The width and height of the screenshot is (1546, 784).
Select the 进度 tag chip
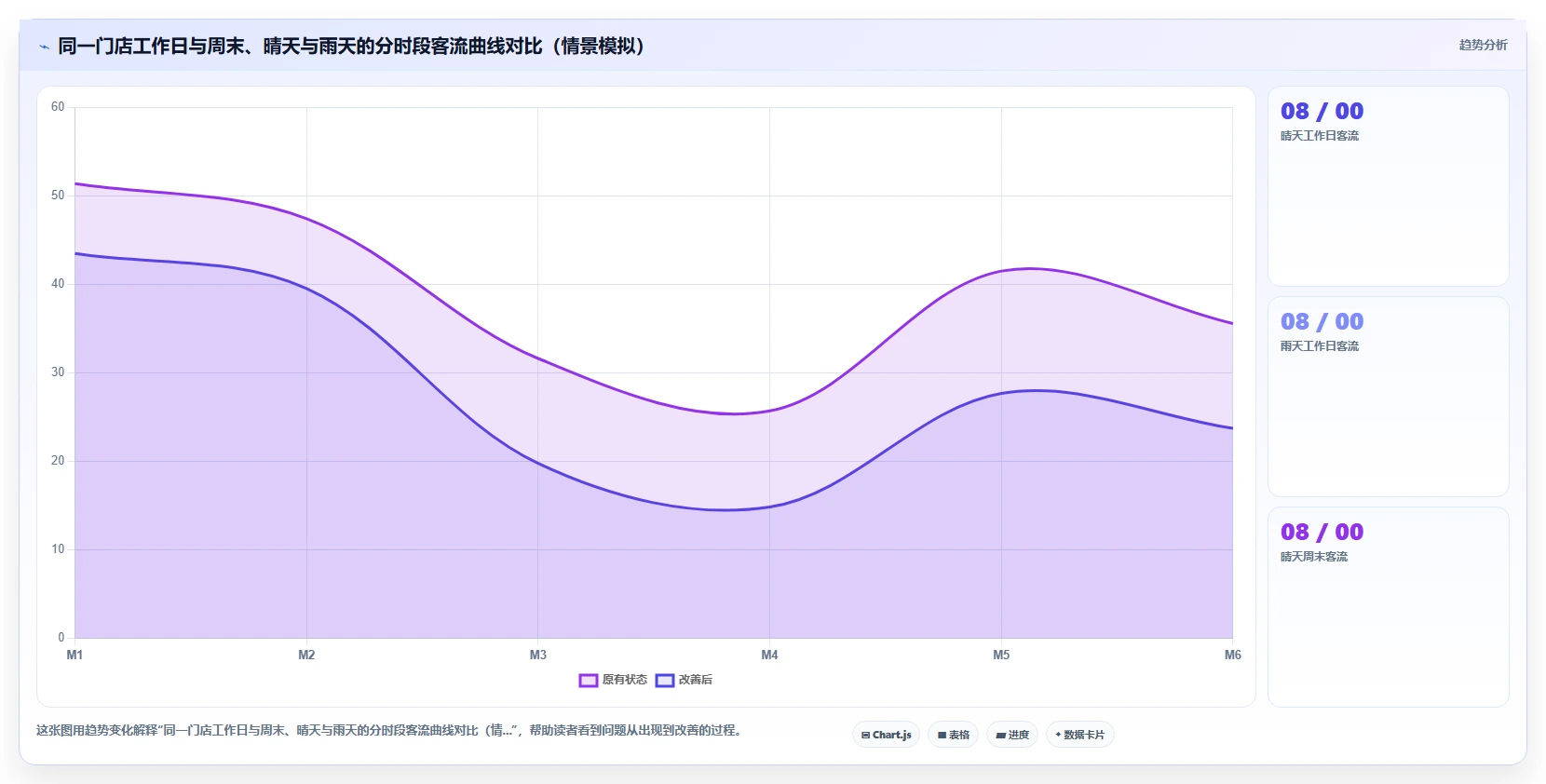click(x=1012, y=735)
